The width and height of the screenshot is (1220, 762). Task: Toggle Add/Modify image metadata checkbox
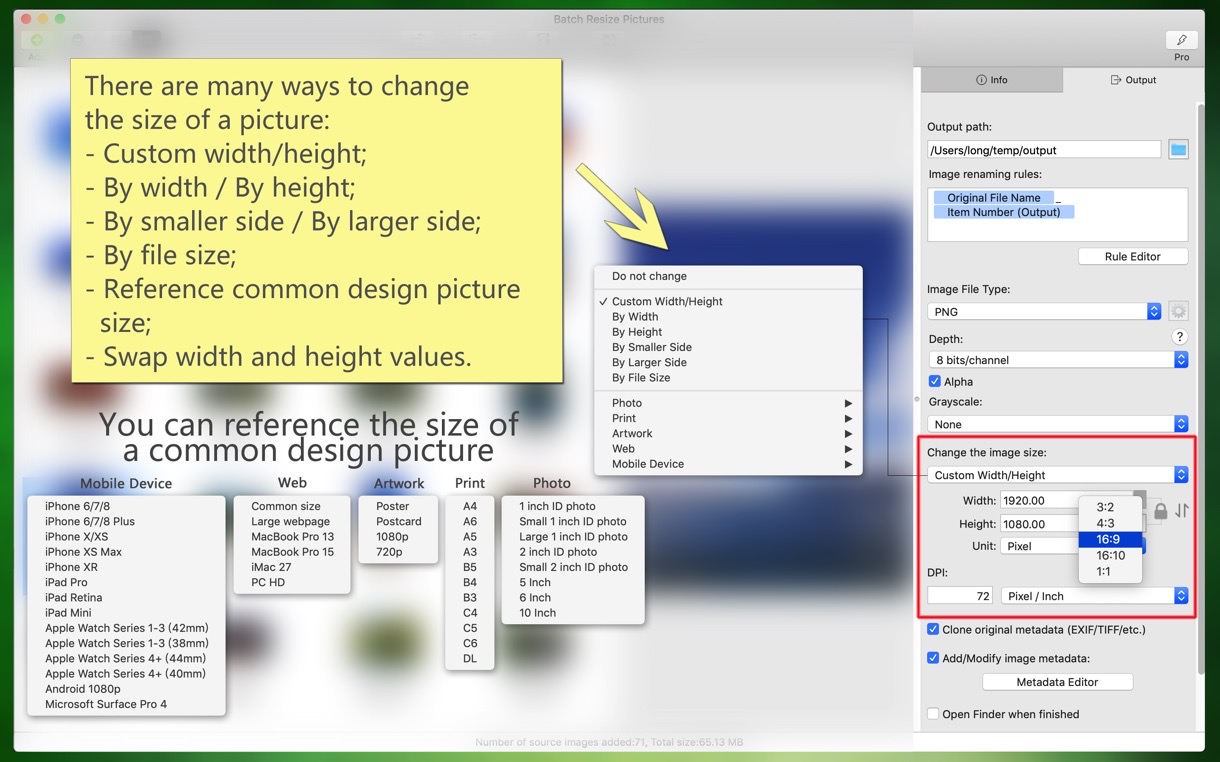[933, 658]
